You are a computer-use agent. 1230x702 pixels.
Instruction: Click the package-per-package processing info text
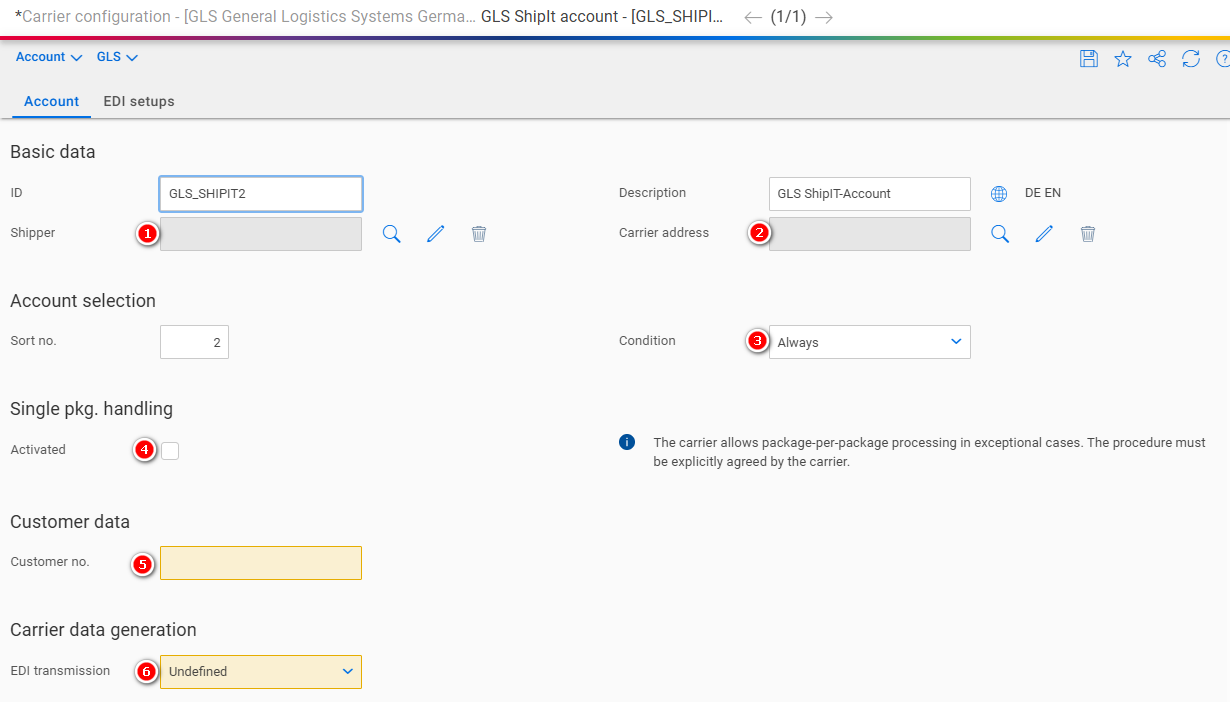pos(929,452)
